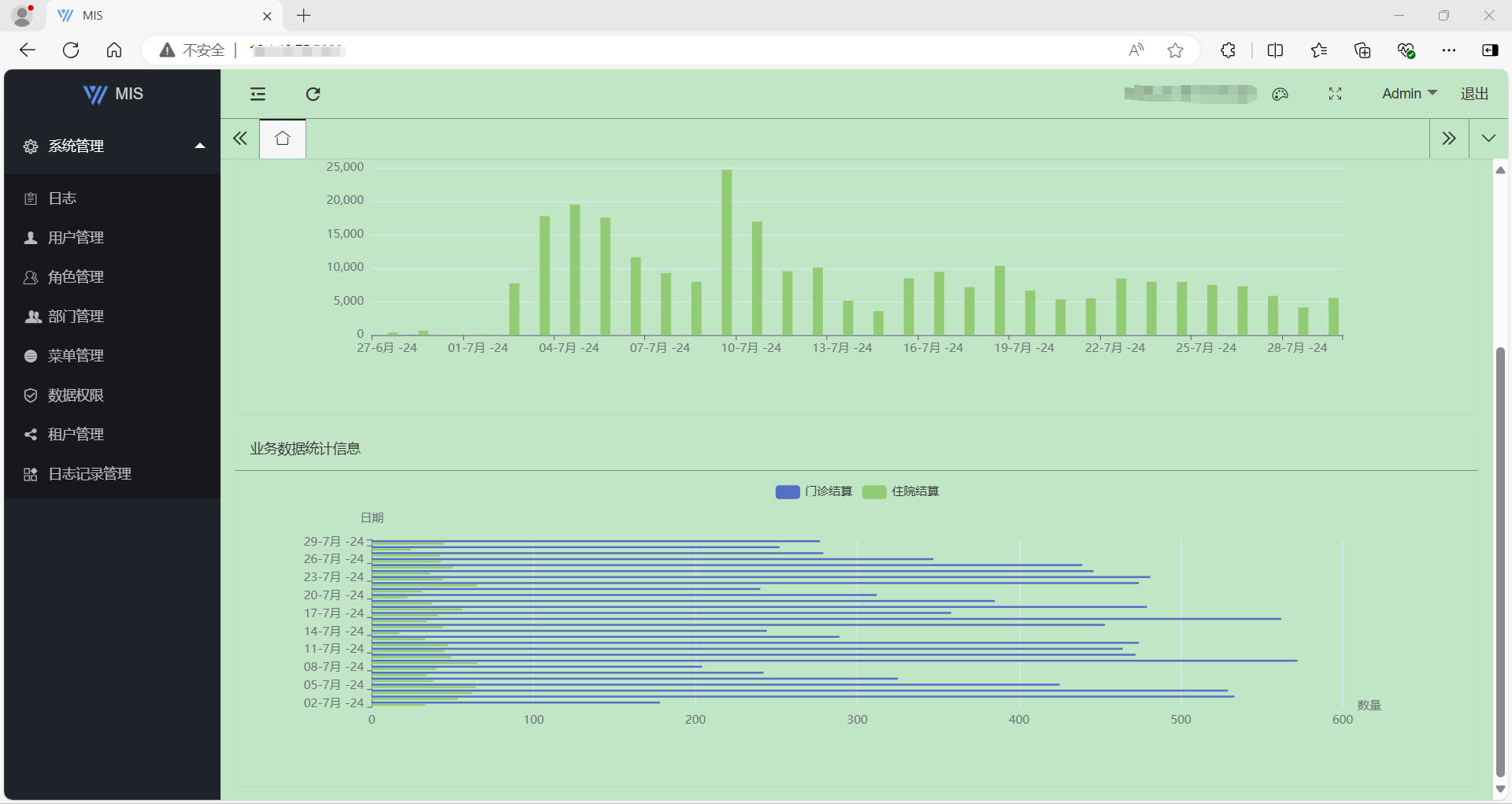This screenshot has width=1512, height=804.
Task: Click the 不安全 security warning
Action: [192, 50]
